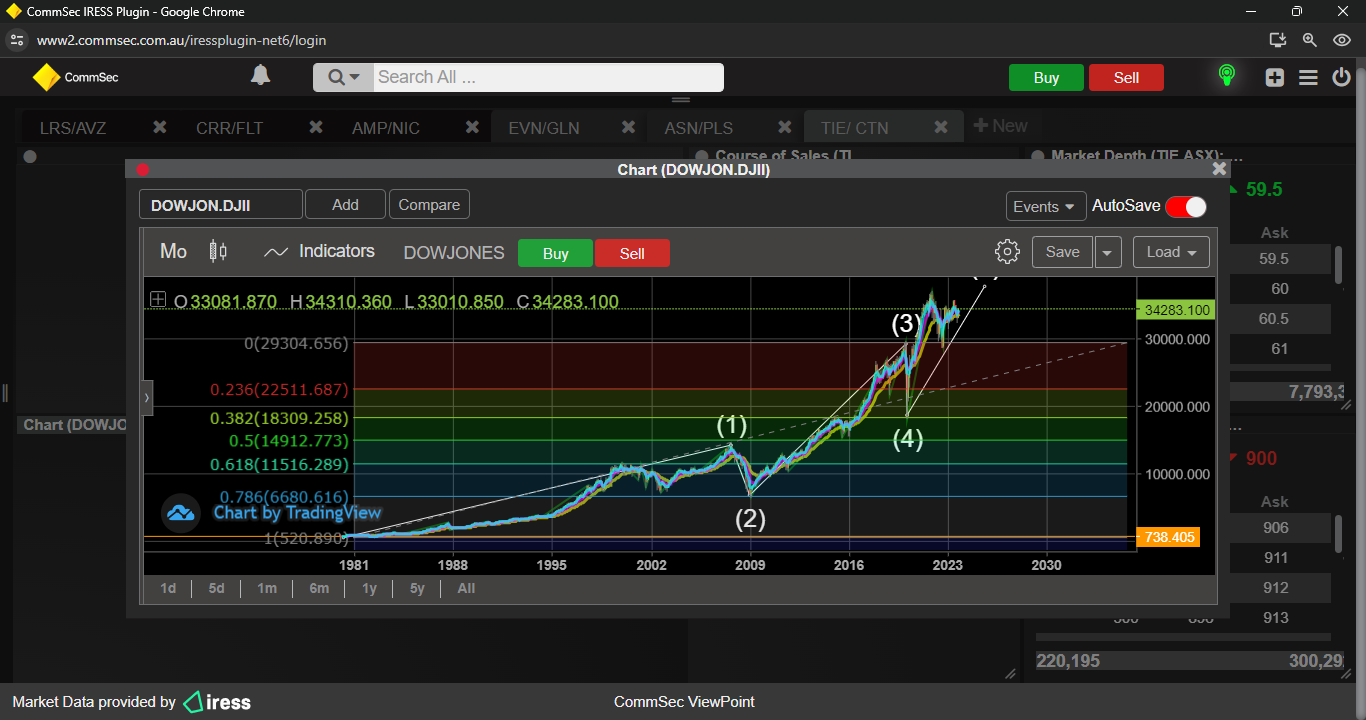Image resolution: width=1366 pixels, height=720 pixels.
Task: Open the Events dropdown
Action: tap(1046, 206)
